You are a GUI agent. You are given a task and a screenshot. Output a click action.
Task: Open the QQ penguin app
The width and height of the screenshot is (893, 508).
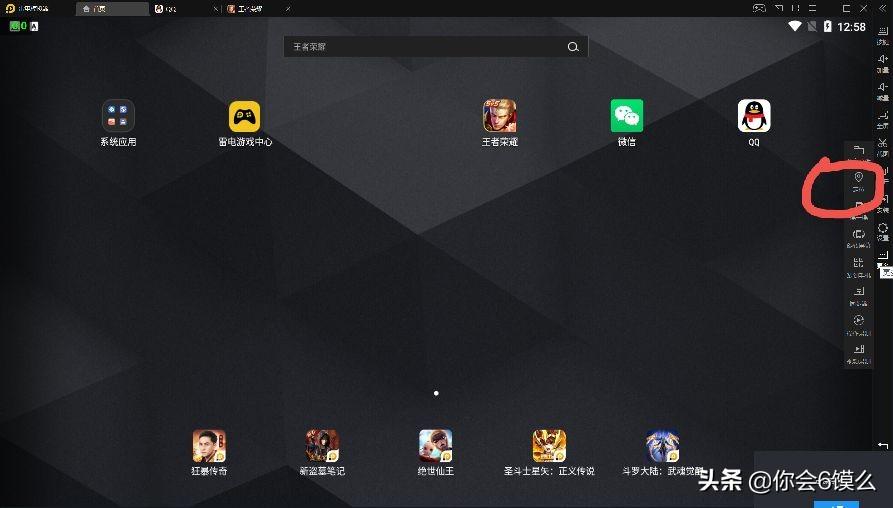tap(754, 117)
